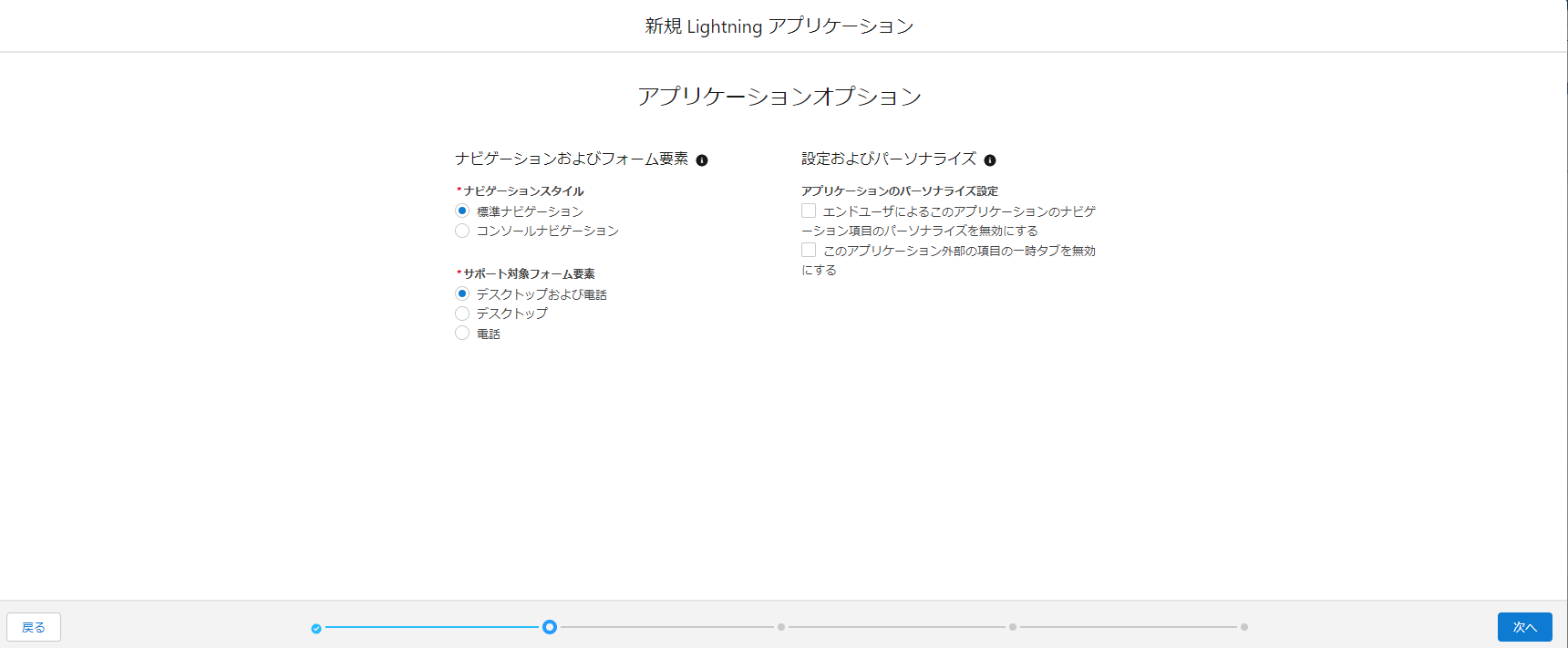
Task: Select 標準ナビゲーション radio option
Action: [462, 211]
